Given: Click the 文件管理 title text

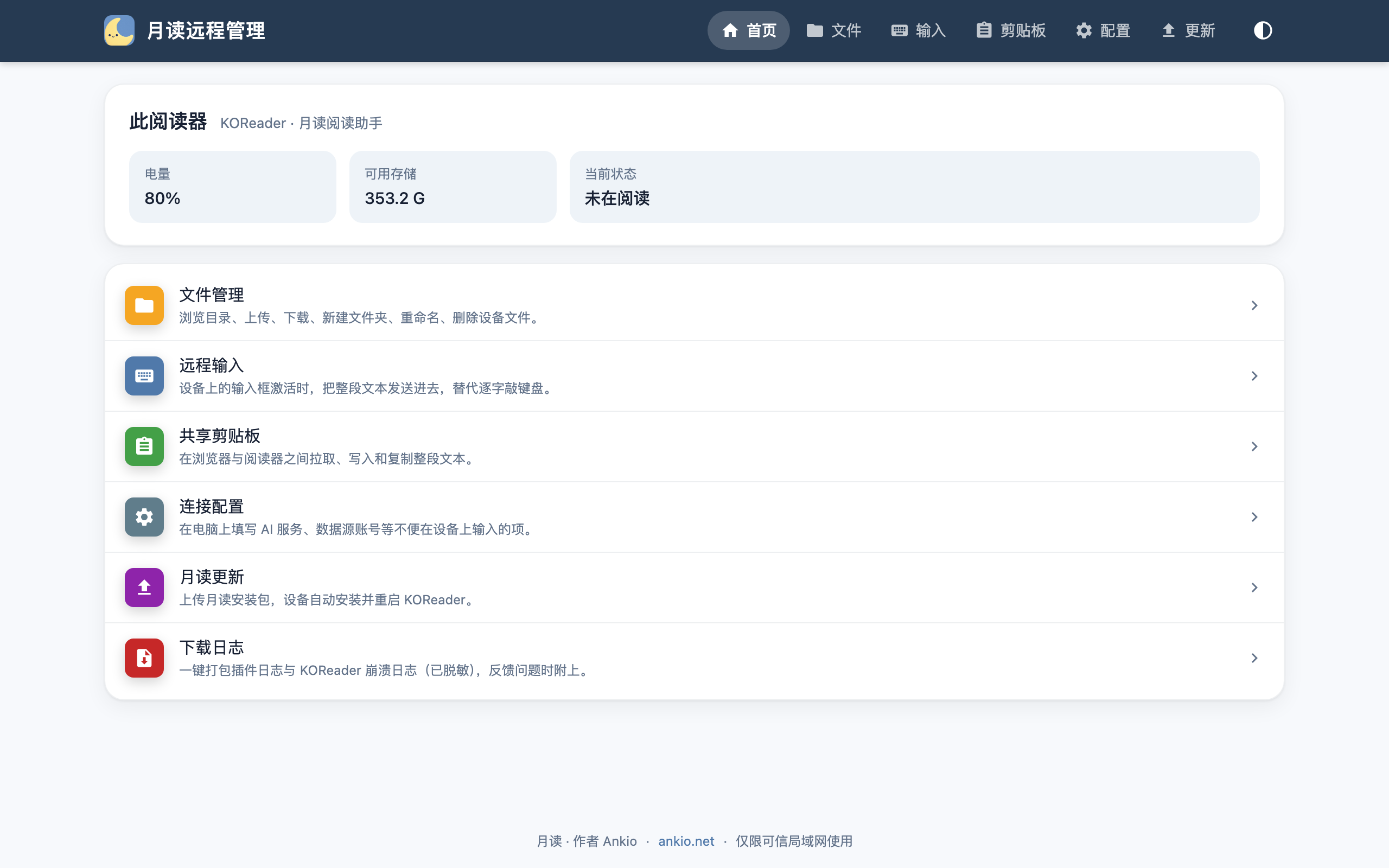Looking at the screenshot, I should [x=211, y=295].
